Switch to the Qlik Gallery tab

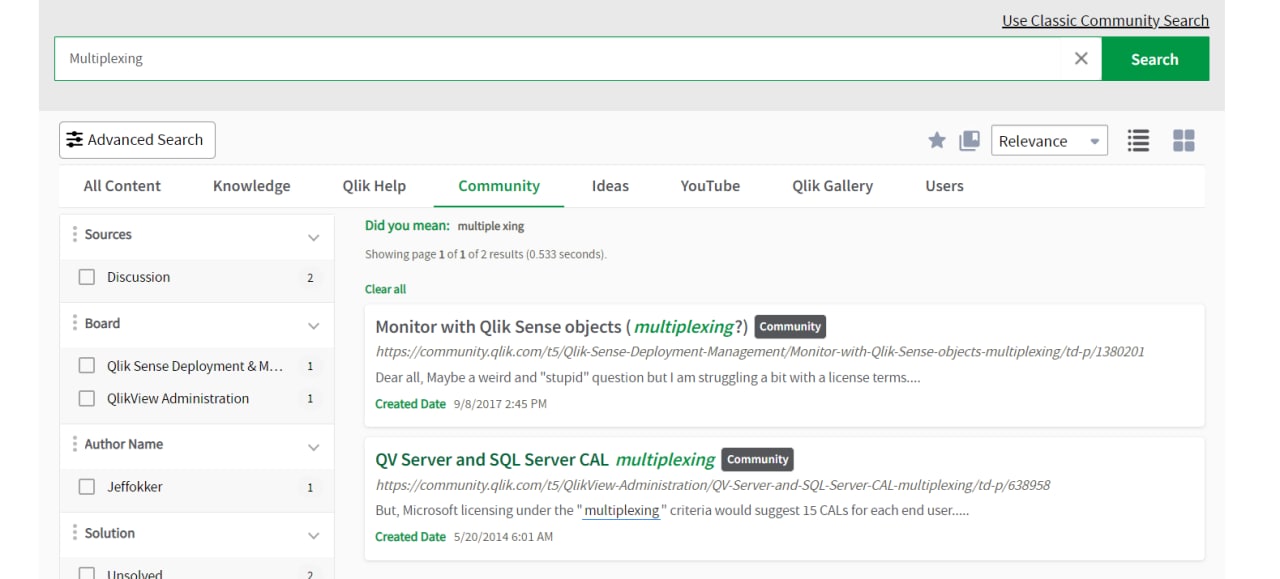tap(833, 186)
